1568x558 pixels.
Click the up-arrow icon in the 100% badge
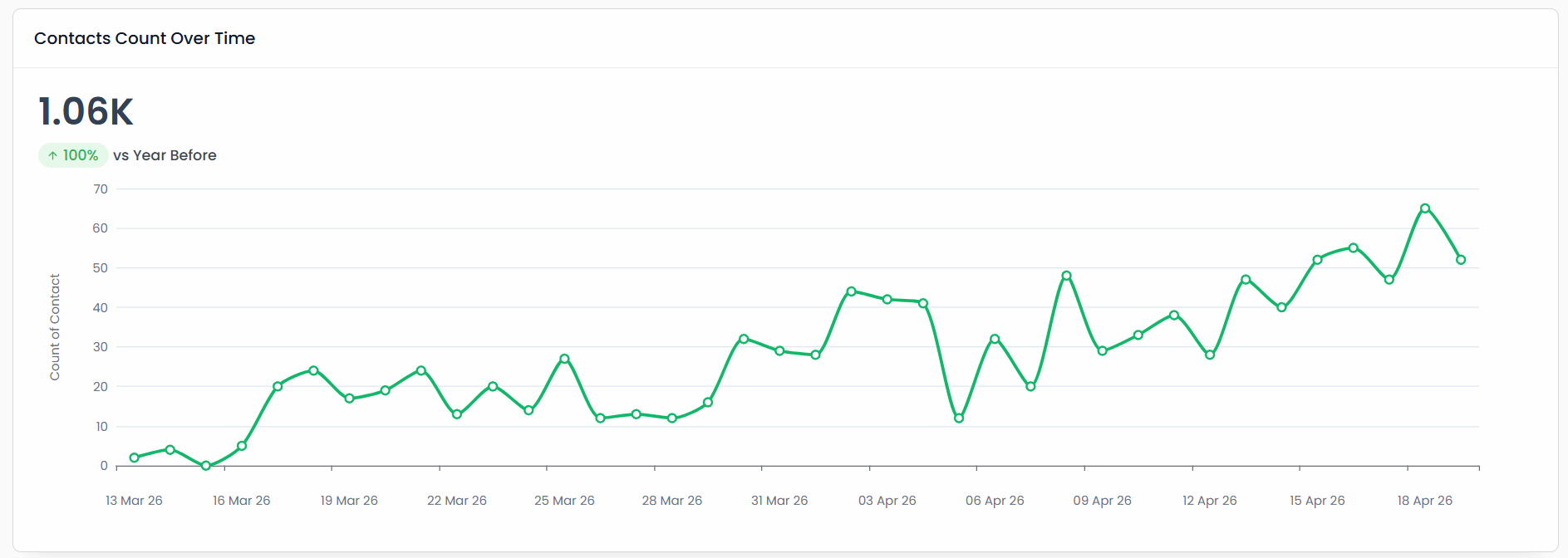(52, 155)
